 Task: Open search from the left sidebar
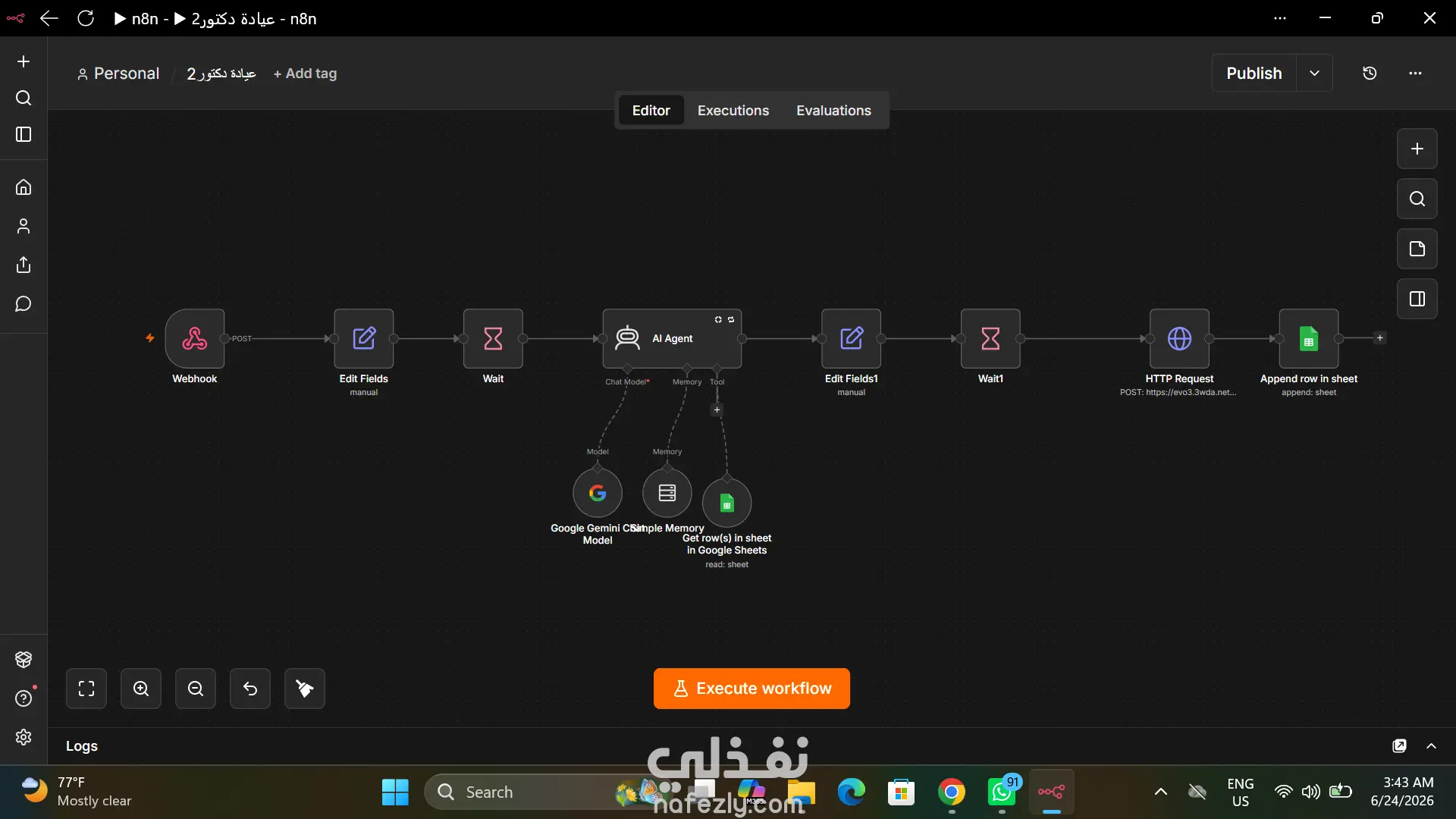(24, 98)
